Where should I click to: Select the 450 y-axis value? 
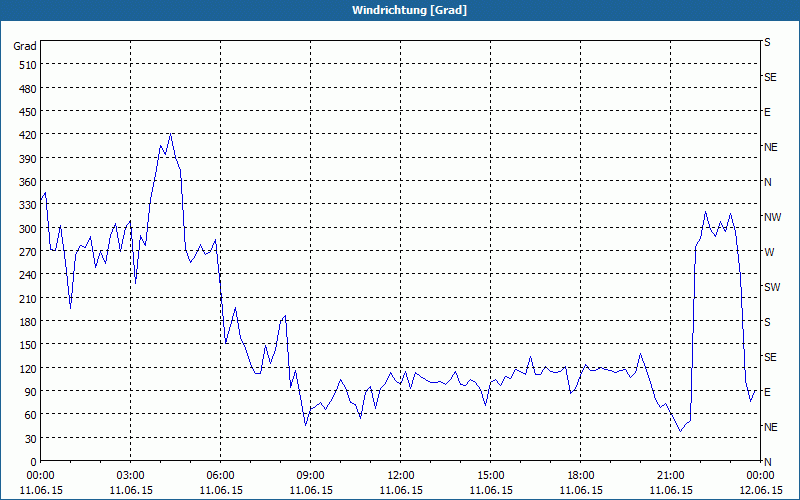tap(28, 112)
